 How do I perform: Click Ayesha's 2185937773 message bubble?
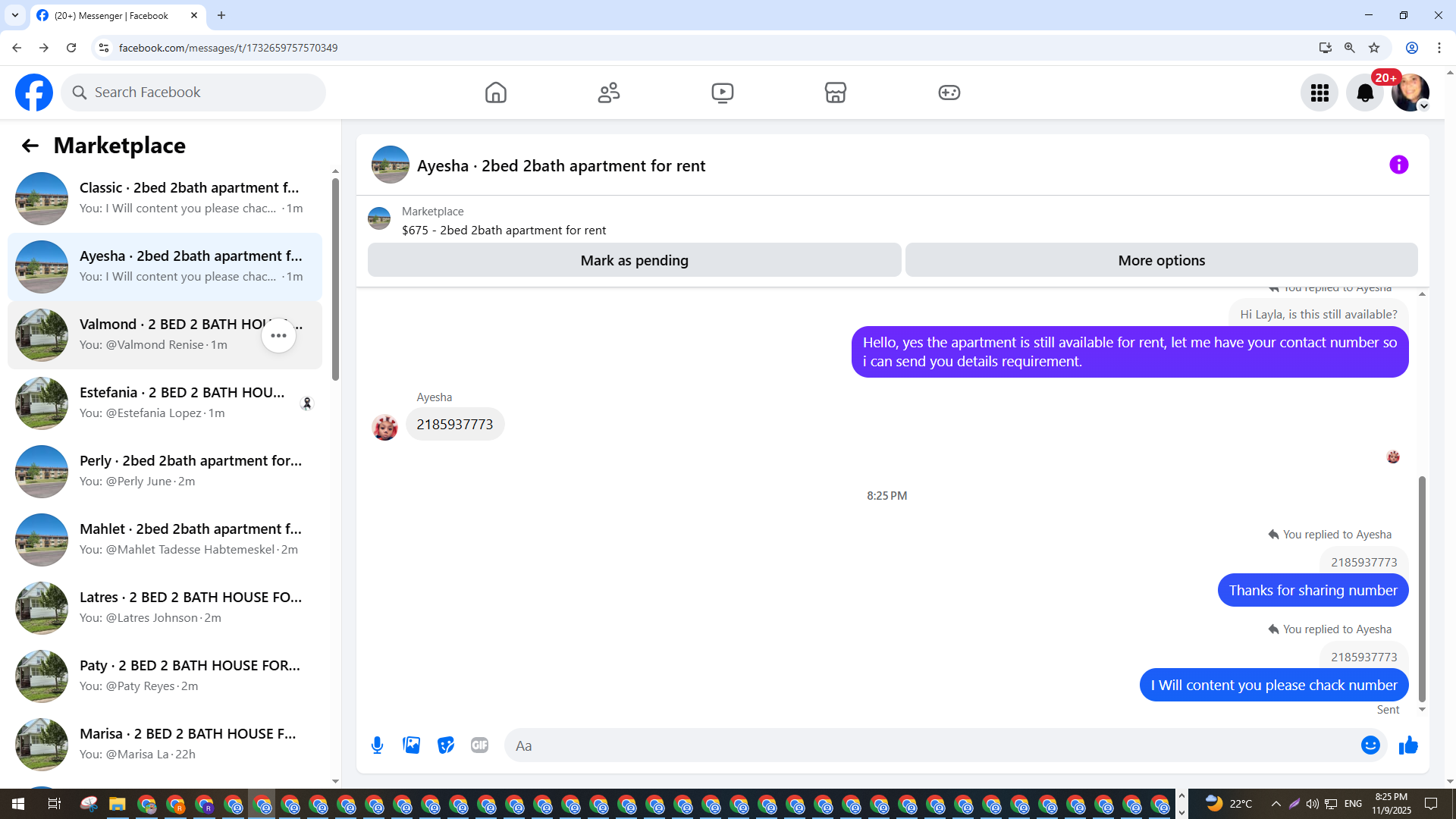[x=455, y=425]
